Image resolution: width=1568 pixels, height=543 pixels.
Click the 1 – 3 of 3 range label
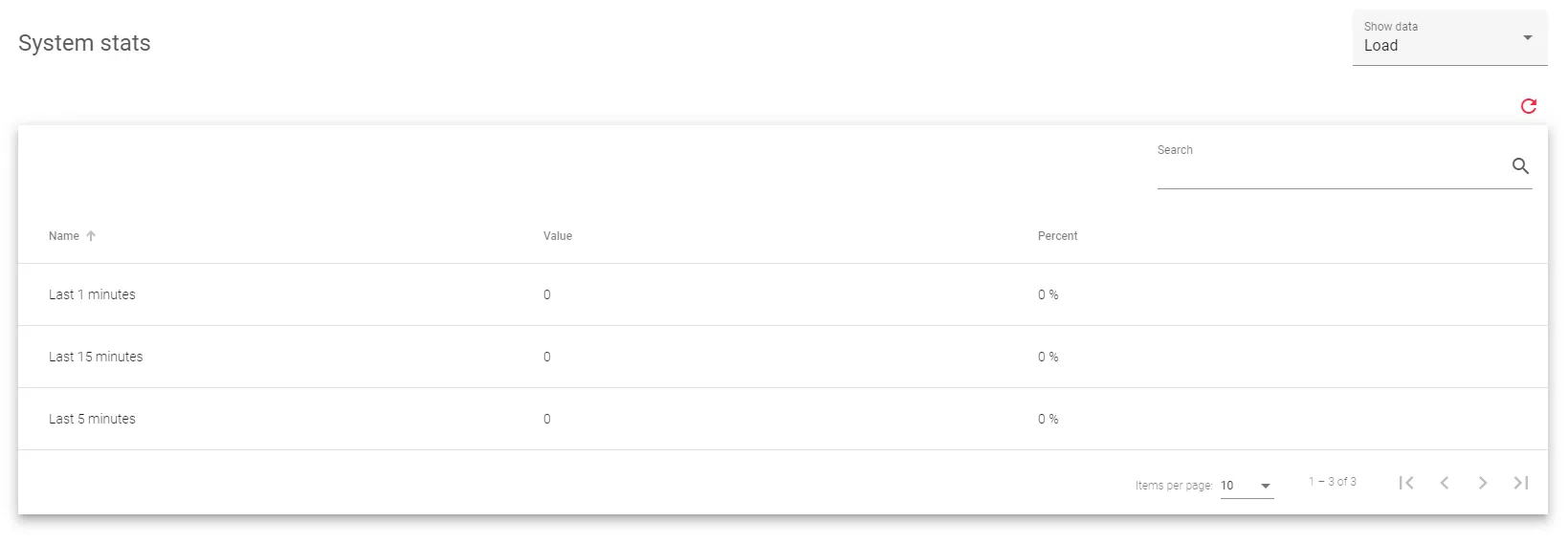click(x=1332, y=482)
